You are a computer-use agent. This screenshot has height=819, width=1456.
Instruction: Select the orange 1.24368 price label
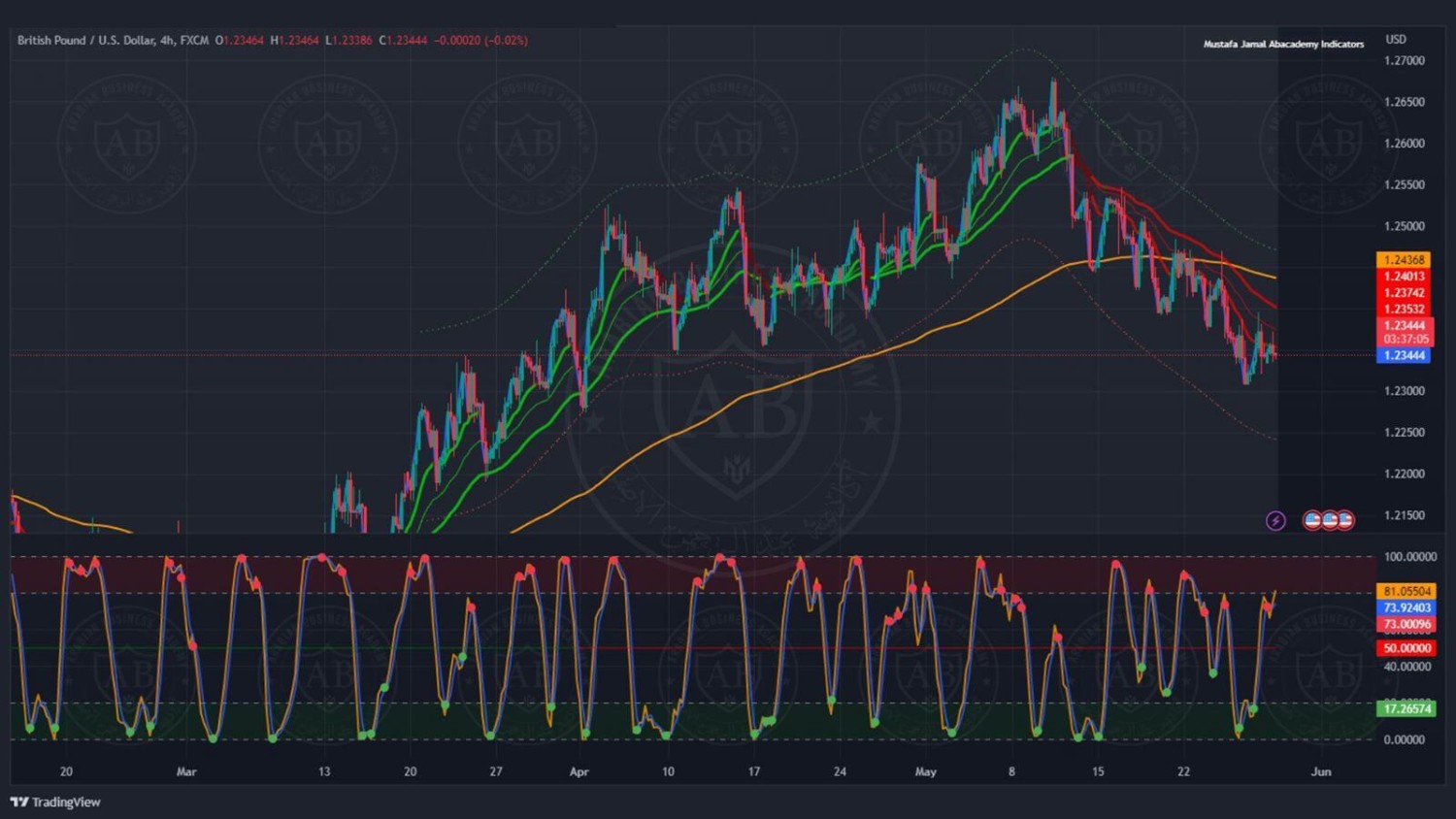coord(1404,260)
